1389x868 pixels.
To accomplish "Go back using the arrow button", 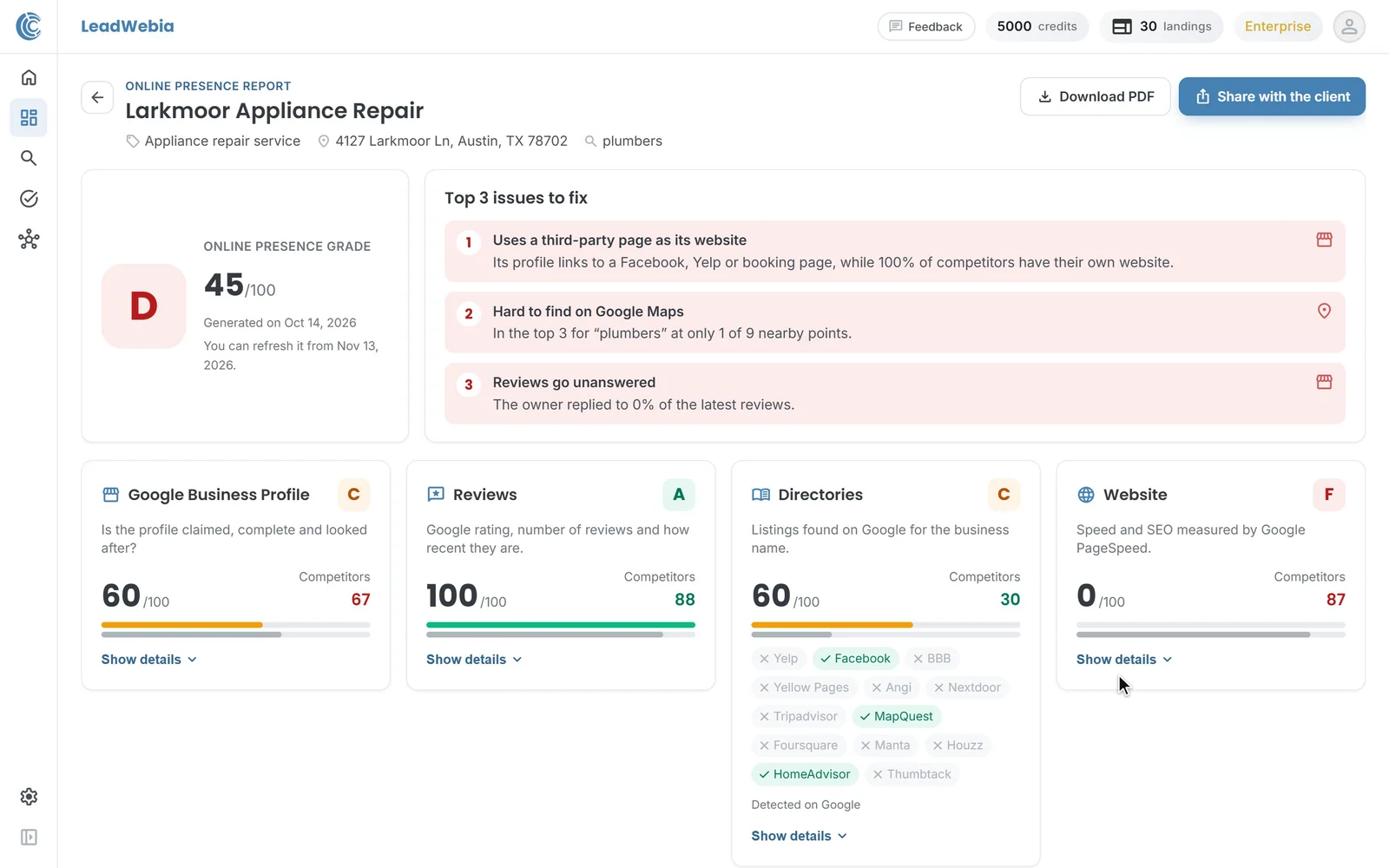I will point(97,97).
